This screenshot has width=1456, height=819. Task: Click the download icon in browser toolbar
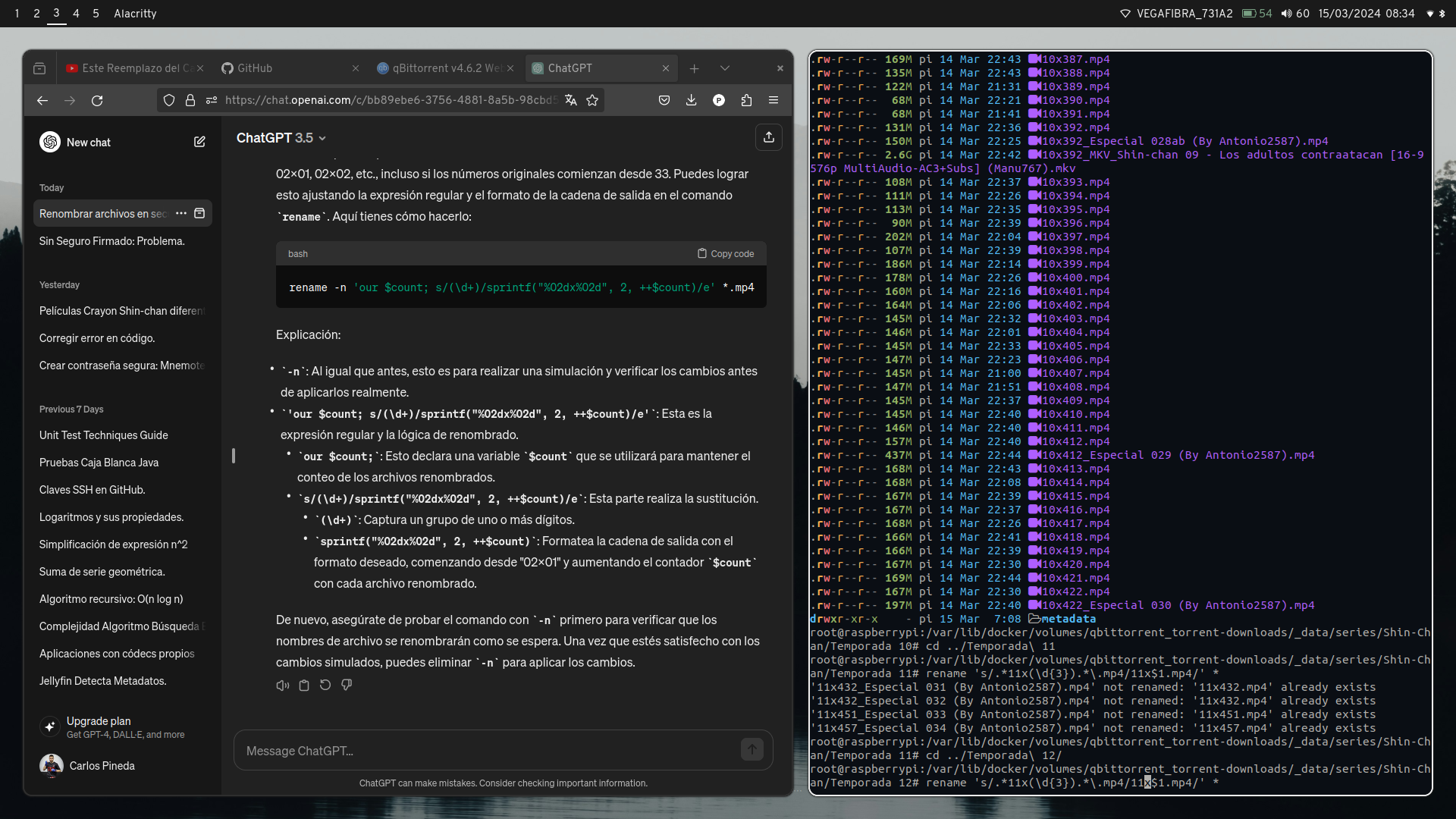click(x=691, y=100)
